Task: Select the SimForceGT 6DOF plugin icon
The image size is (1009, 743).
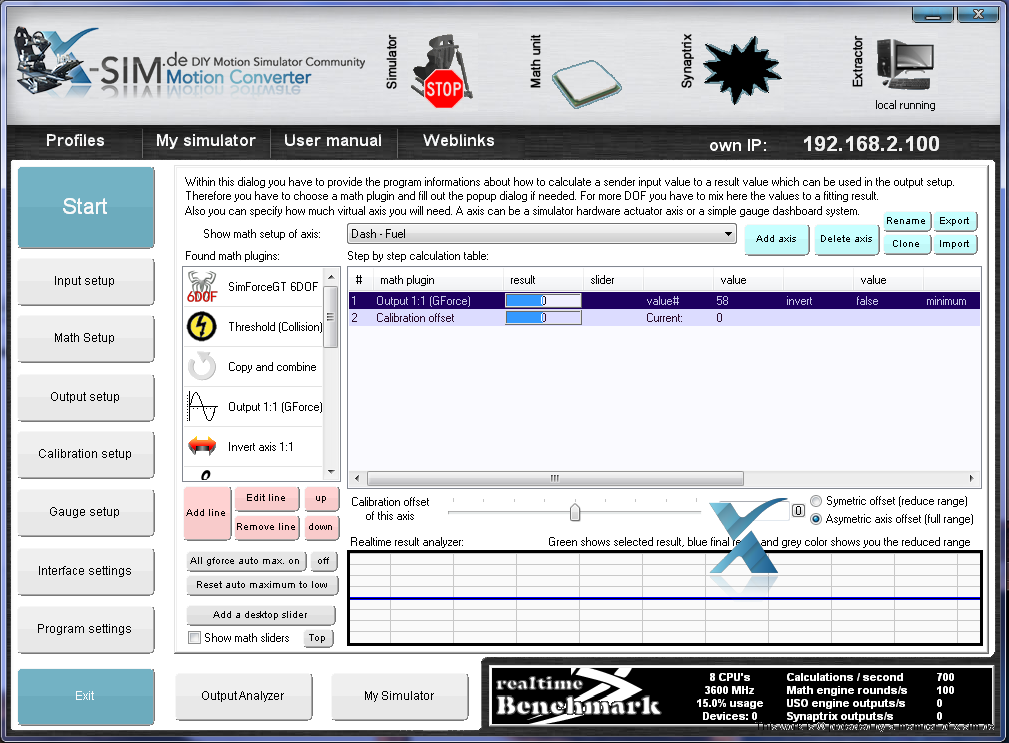Action: tap(203, 287)
